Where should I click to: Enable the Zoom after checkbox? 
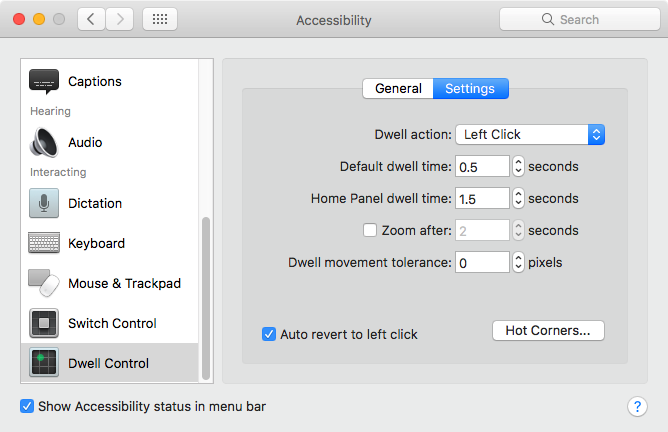[x=370, y=230]
